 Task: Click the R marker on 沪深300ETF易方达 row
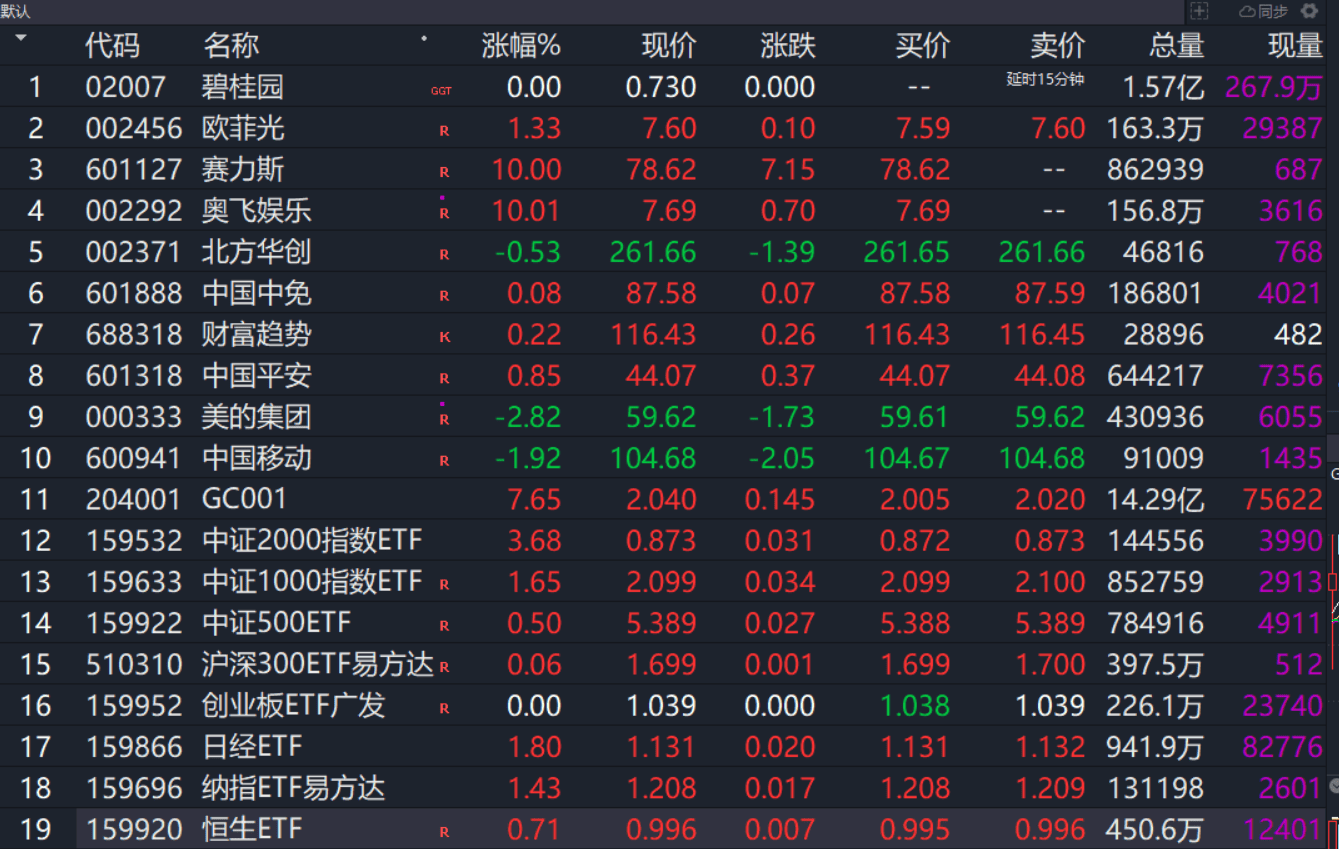pyautogui.click(x=444, y=667)
